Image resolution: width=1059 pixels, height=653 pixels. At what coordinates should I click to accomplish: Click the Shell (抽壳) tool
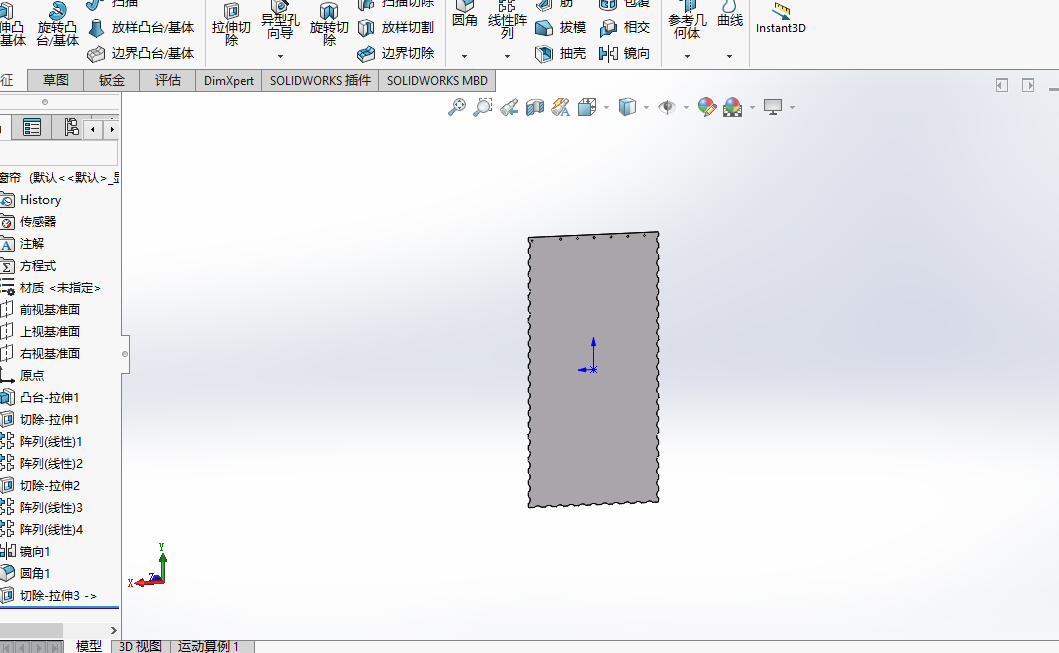(x=561, y=53)
